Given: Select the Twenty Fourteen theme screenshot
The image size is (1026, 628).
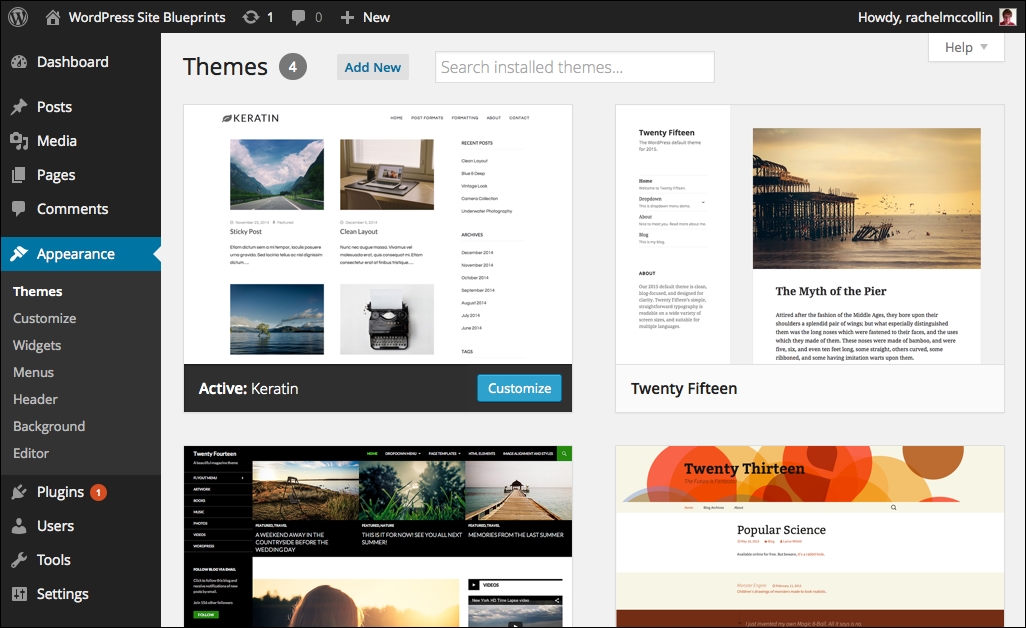Looking at the screenshot, I should (x=378, y=536).
